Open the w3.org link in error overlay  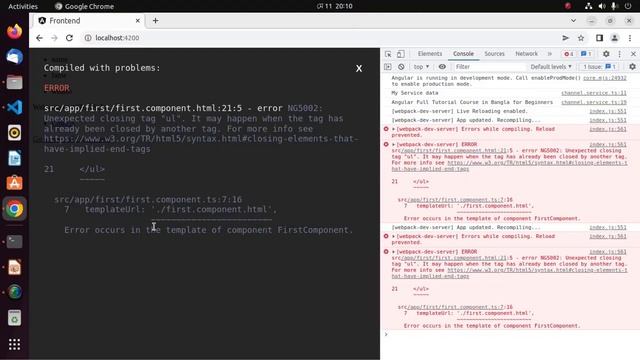click(201, 144)
